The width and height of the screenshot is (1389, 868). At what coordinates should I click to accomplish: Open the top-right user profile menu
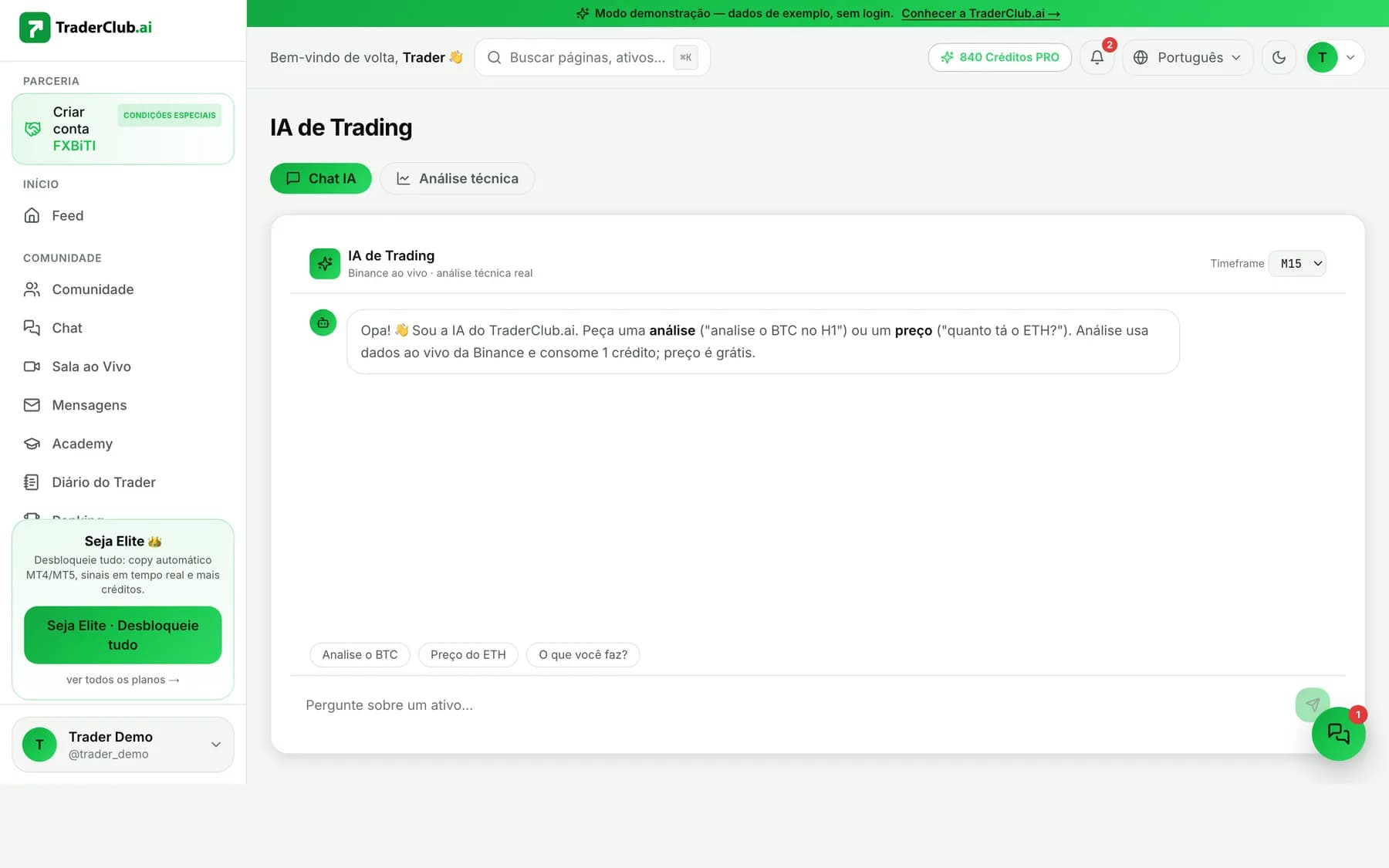point(1335,57)
